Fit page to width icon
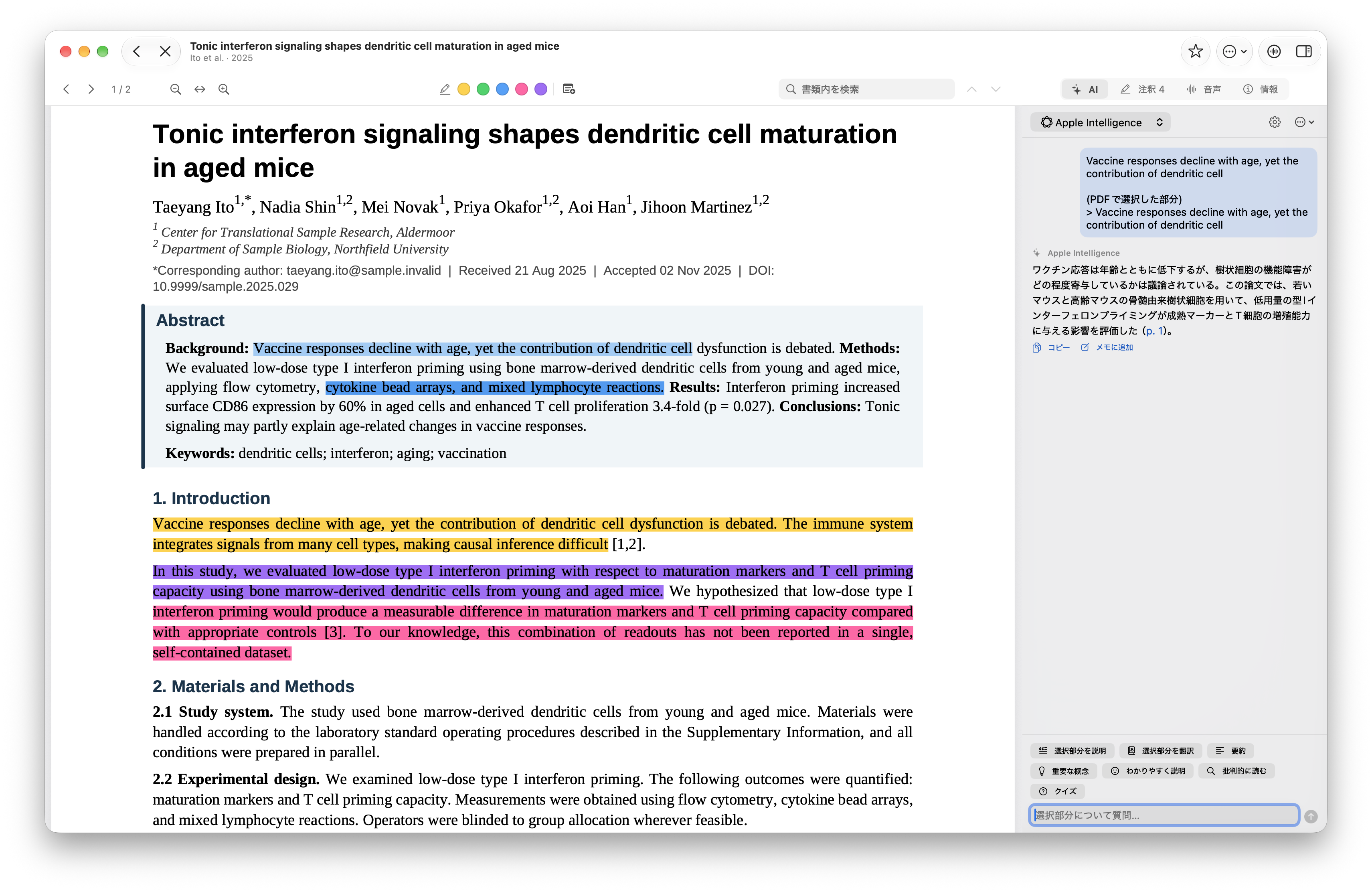The height and width of the screenshot is (892, 1372). [x=199, y=89]
